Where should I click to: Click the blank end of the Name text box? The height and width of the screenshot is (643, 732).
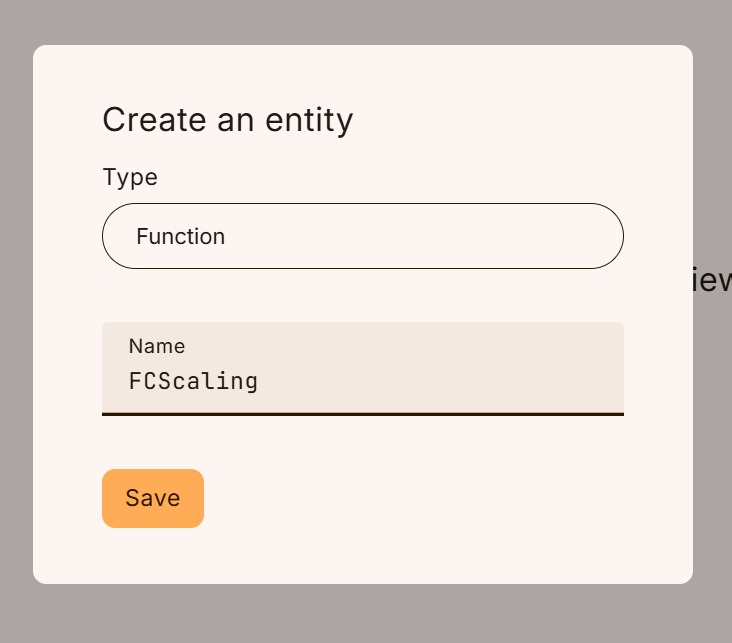(441, 382)
